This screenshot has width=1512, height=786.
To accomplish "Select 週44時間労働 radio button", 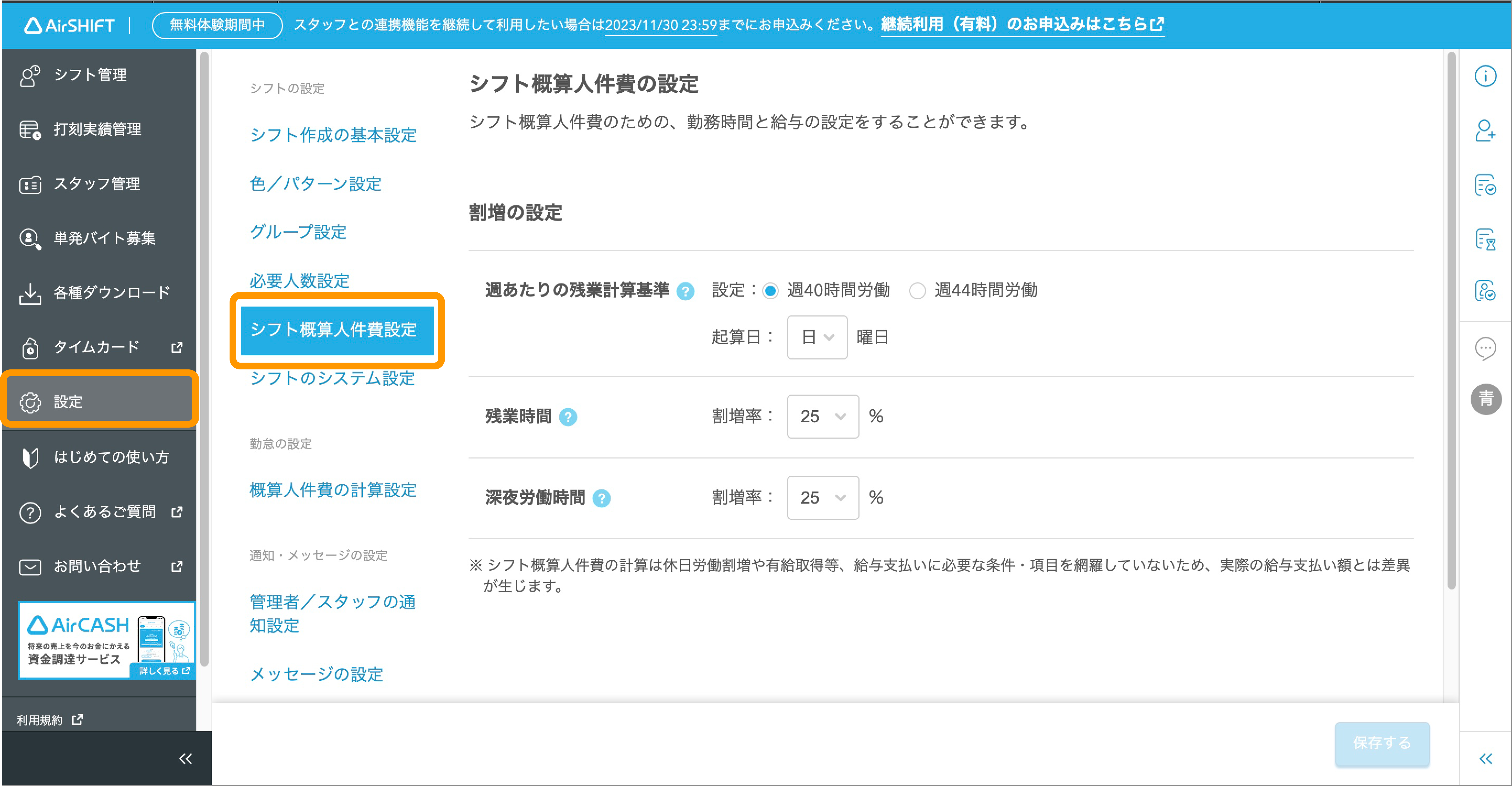I will click(917, 291).
